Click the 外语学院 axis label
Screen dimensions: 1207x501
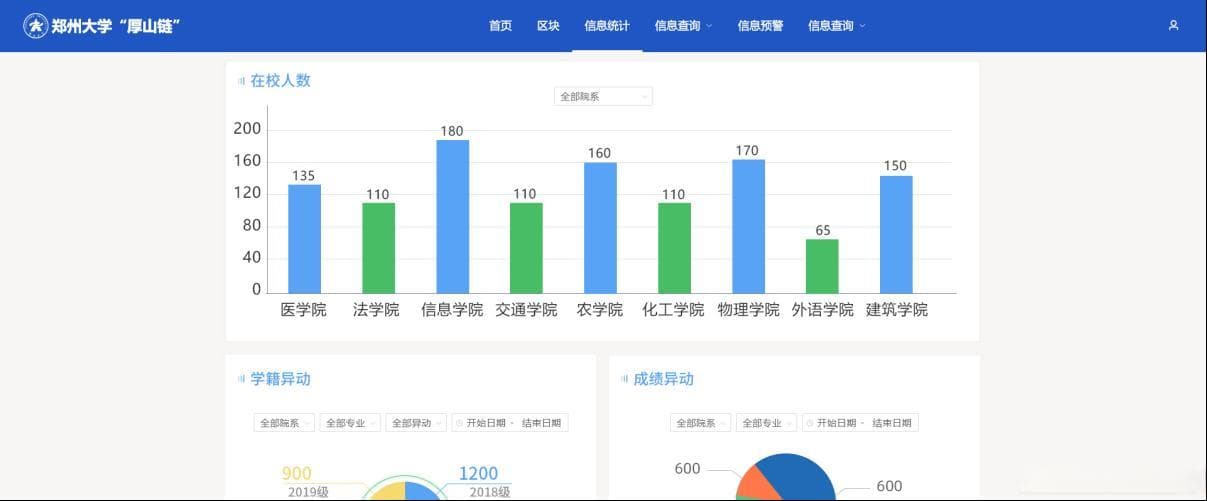pyautogui.click(x=823, y=310)
